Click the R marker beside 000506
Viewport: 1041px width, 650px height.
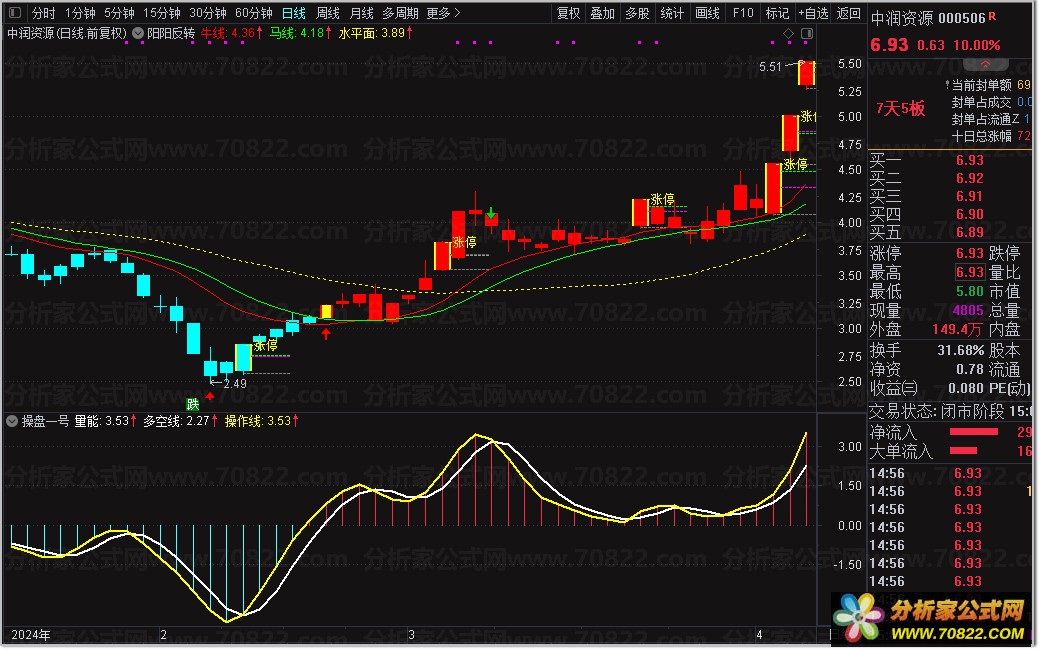(x=993, y=16)
